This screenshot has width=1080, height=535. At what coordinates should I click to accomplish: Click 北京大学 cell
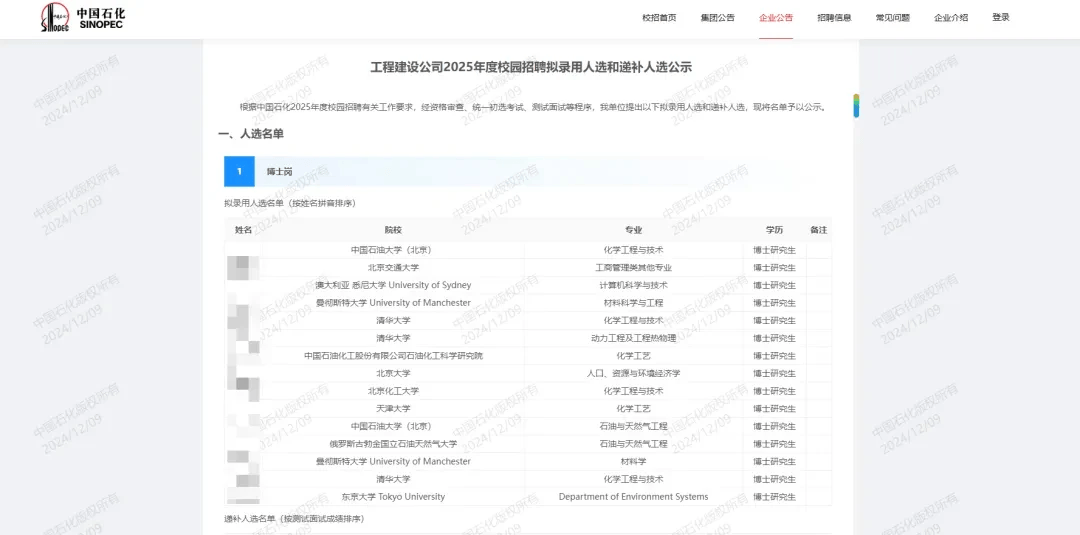(393, 373)
